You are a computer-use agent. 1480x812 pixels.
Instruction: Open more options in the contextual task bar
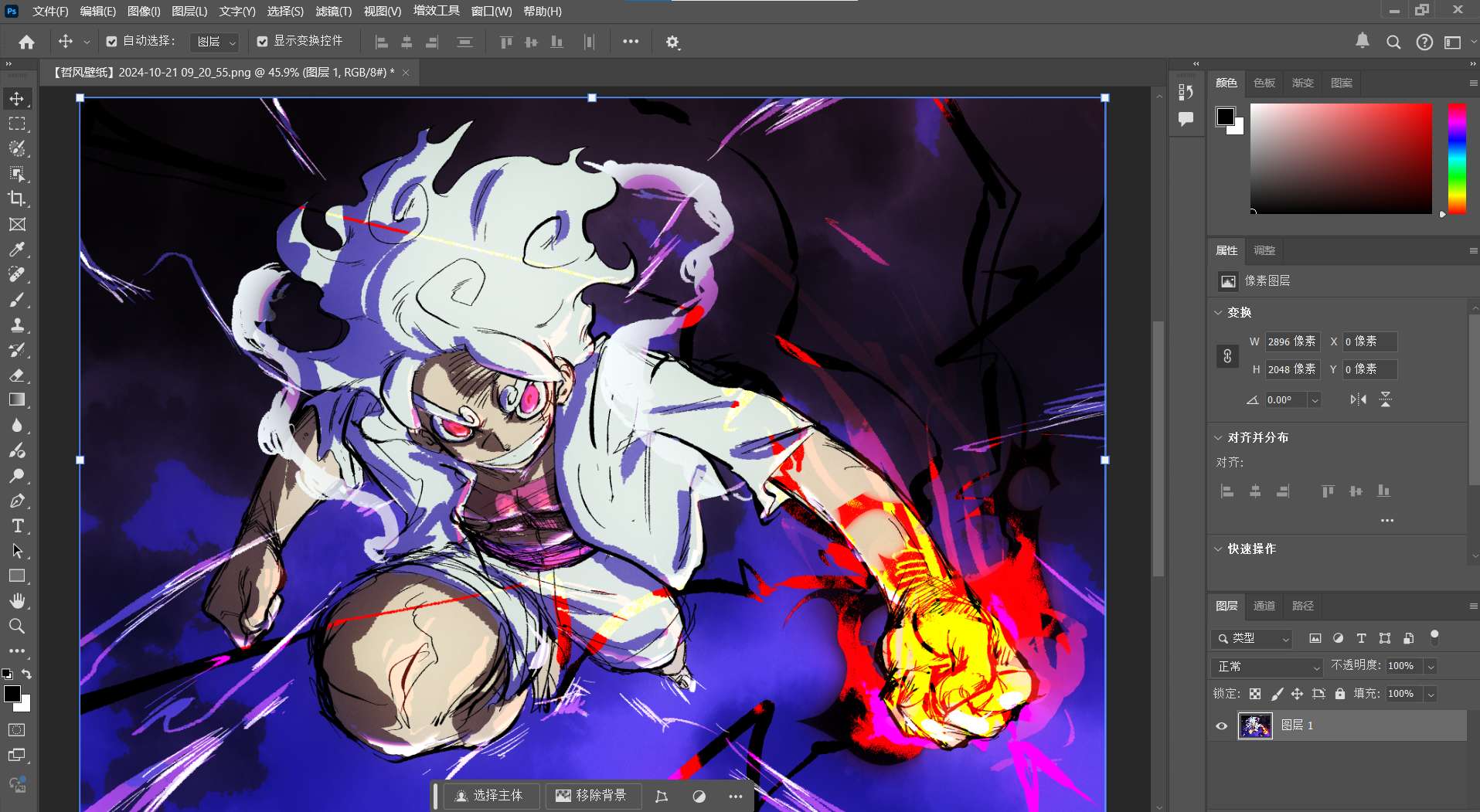click(x=735, y=797)
